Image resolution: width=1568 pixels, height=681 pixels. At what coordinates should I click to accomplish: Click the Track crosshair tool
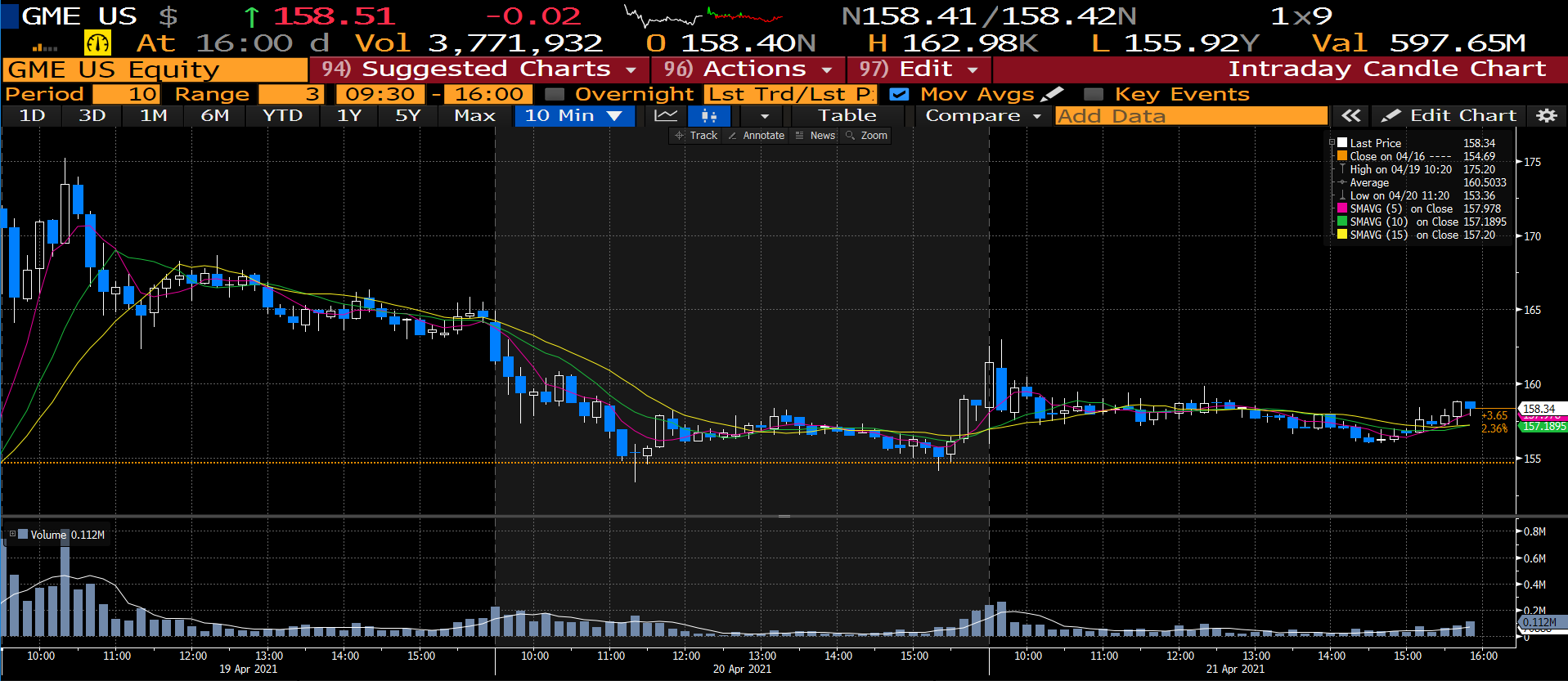(696, 136)
